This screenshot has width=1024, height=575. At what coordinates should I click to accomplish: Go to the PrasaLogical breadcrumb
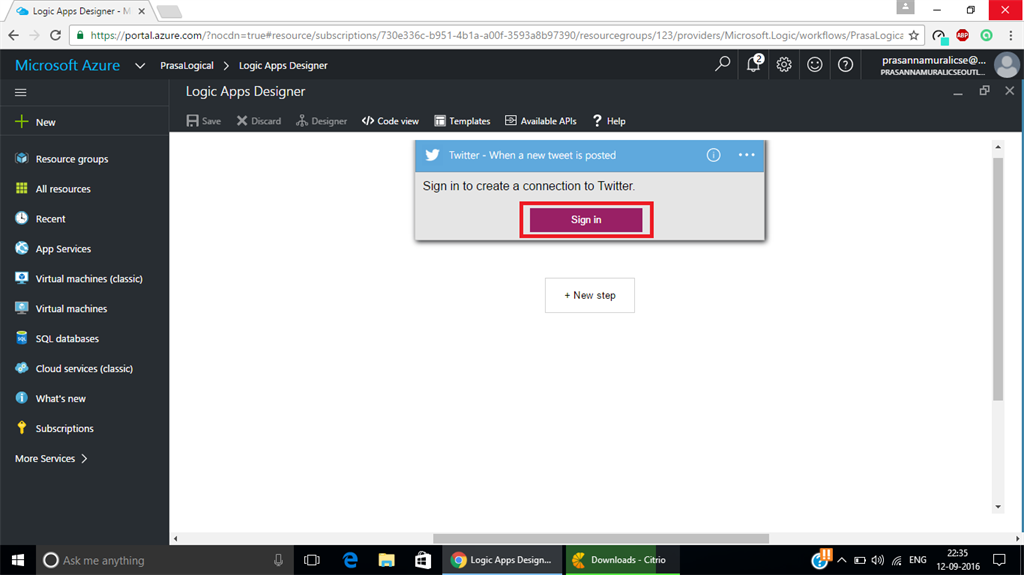click(x=187, y=65)
